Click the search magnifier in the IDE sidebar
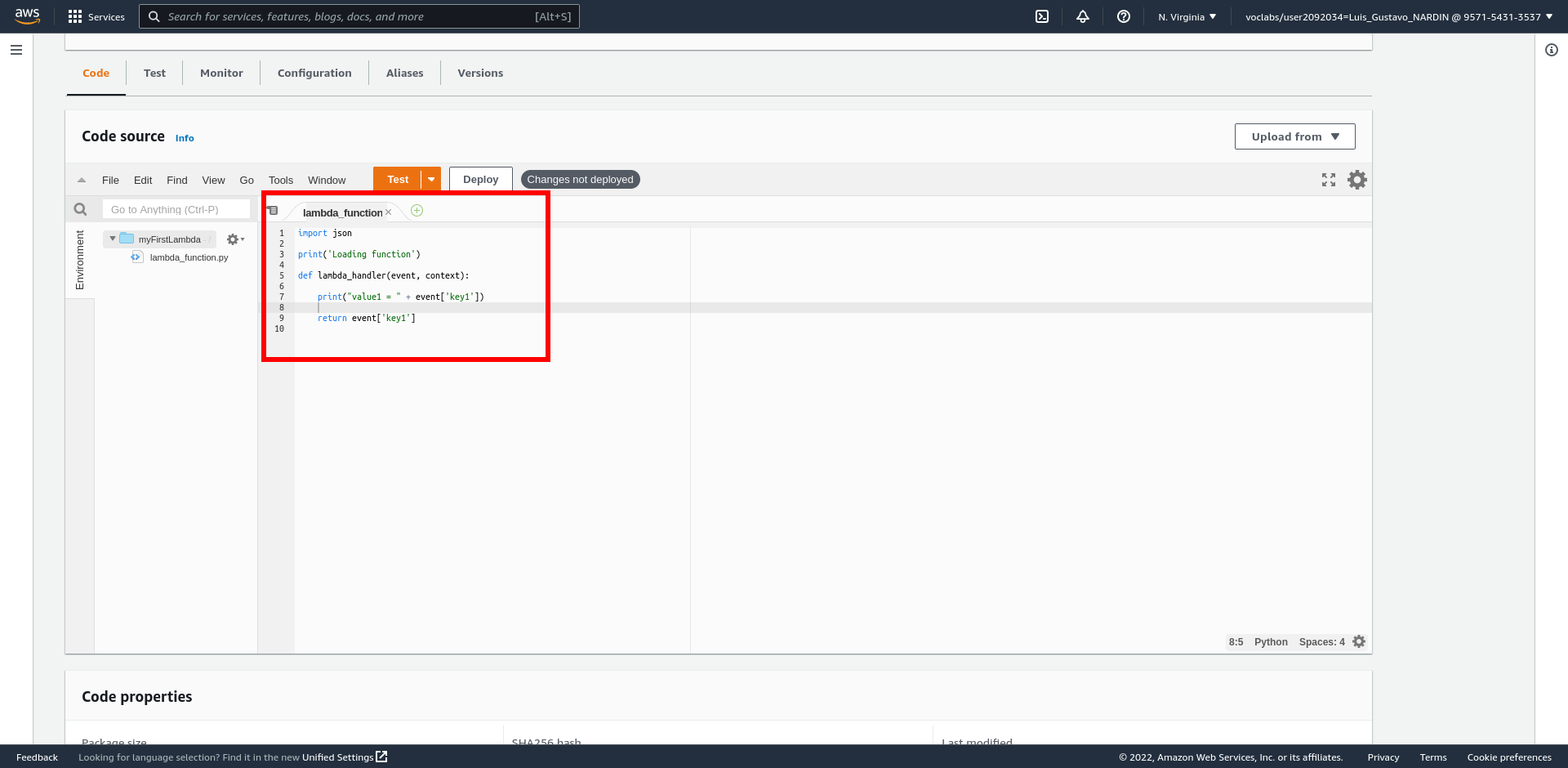The height and width of the screenshot is (768, 1568). click(x=80, y=210)
